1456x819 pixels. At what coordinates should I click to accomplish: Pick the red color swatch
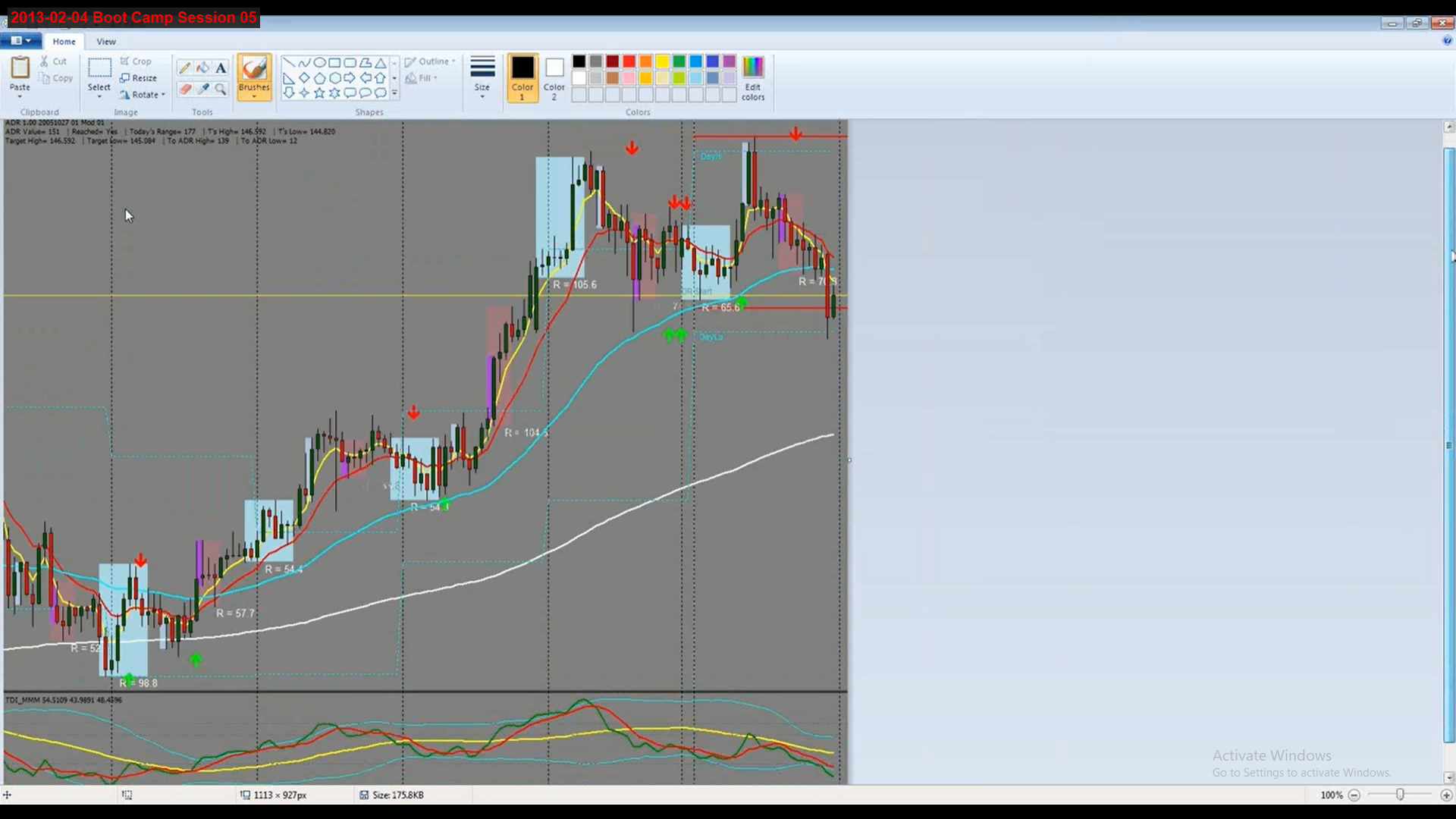pyautogui.click(x=629, y=61)
